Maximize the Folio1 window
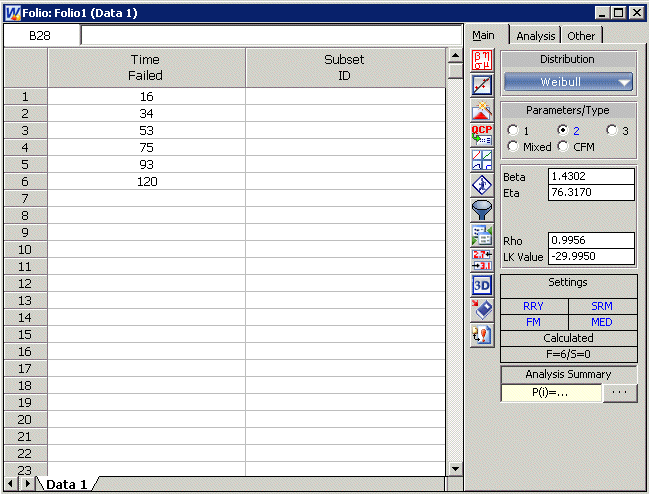This screenshot has height=494, width=649. click(x=618, y=13)
